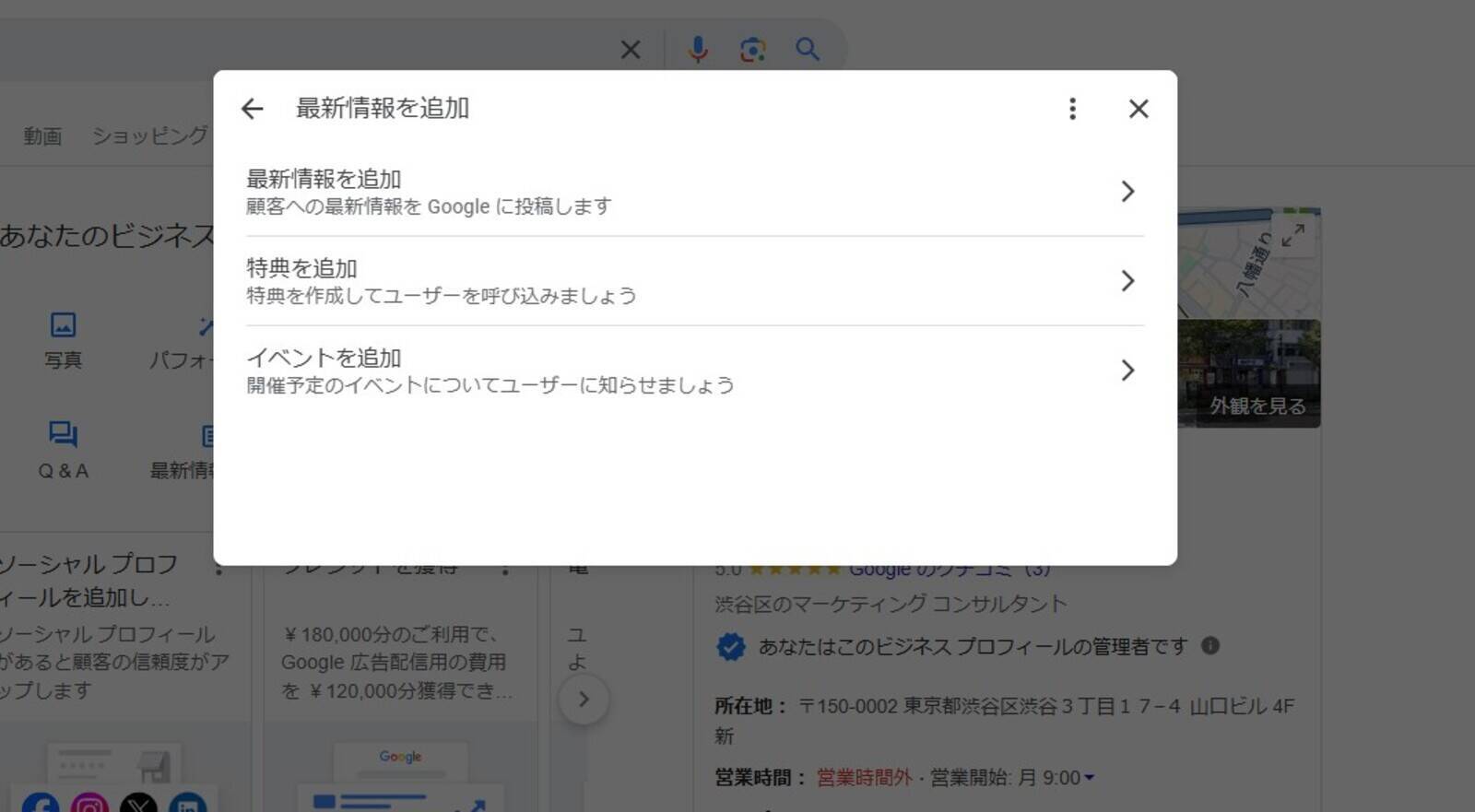Open the three-dot more options menu
This screenshot has height=812, width=1475.
(x=1072, y=109)
